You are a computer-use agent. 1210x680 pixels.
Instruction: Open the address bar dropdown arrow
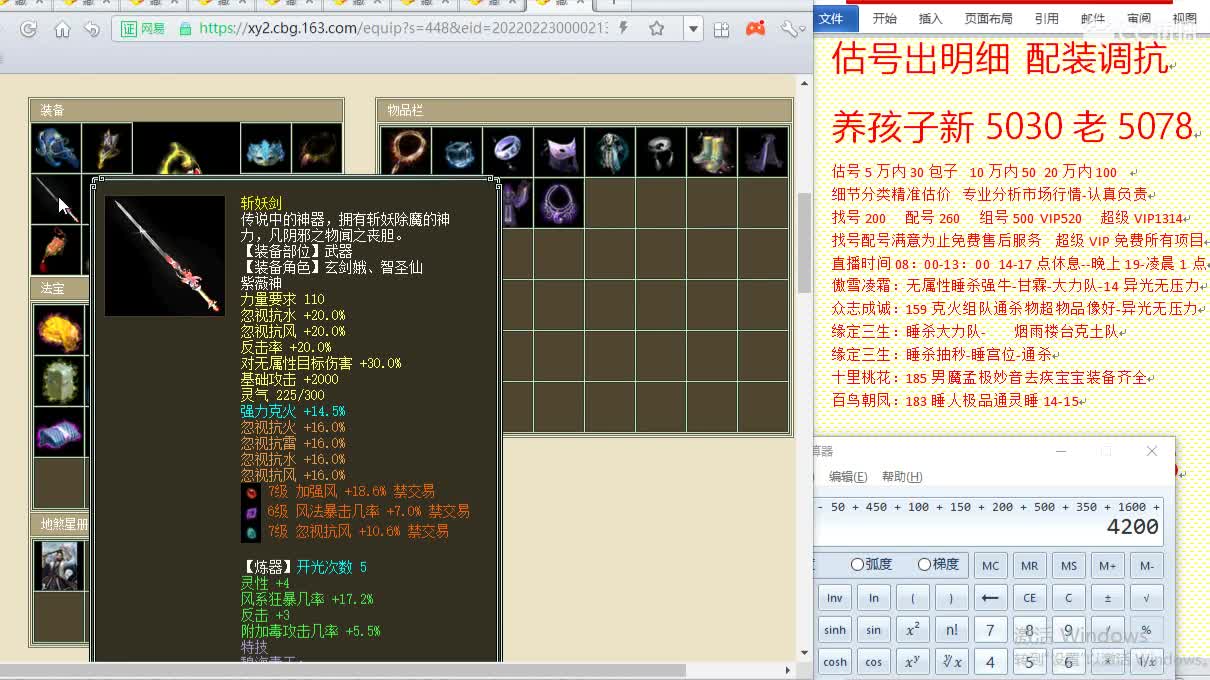tap(693, 29)
